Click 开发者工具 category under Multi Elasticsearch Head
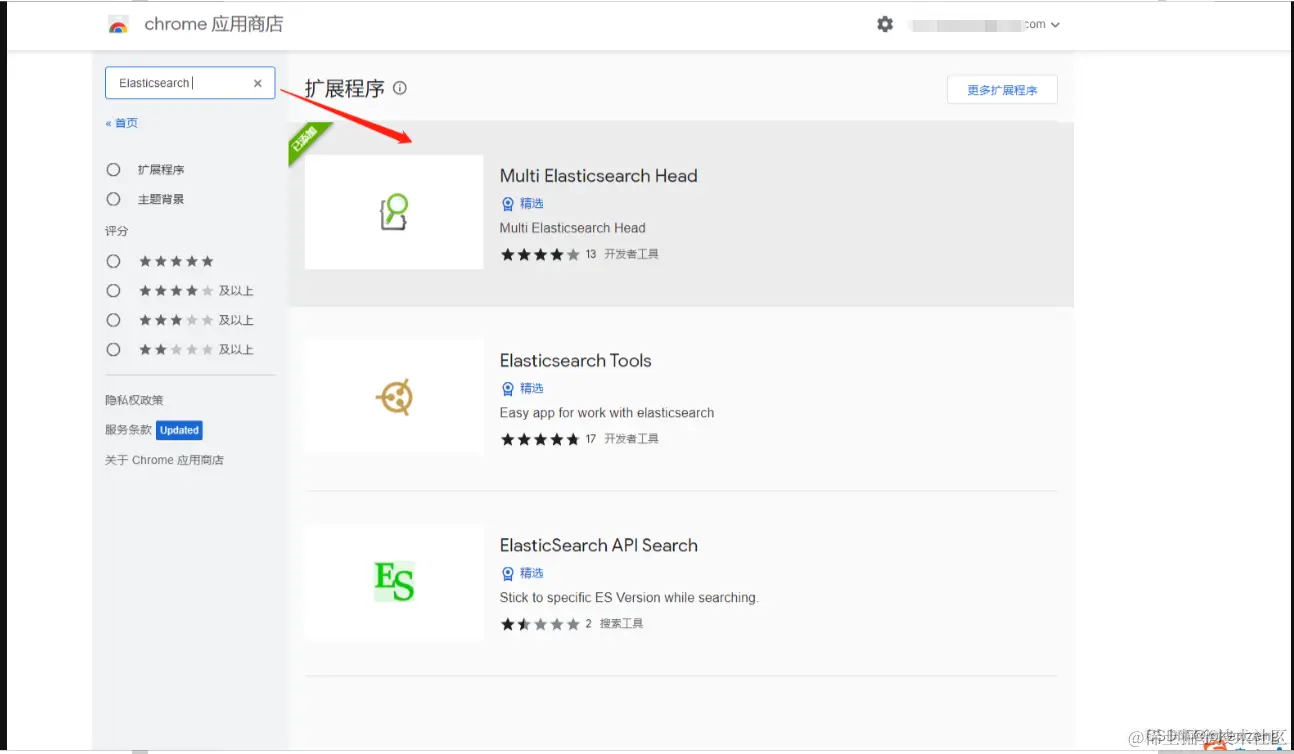1294x754 pixels. tap(631, 255)
